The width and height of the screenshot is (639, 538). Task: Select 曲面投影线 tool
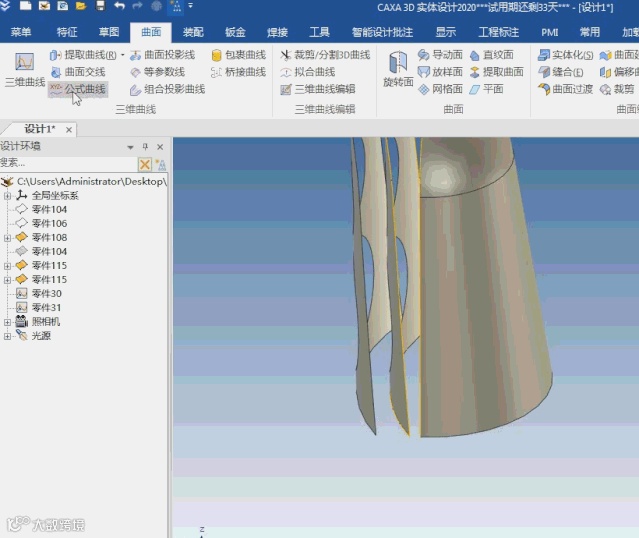[x=163, y=55]
